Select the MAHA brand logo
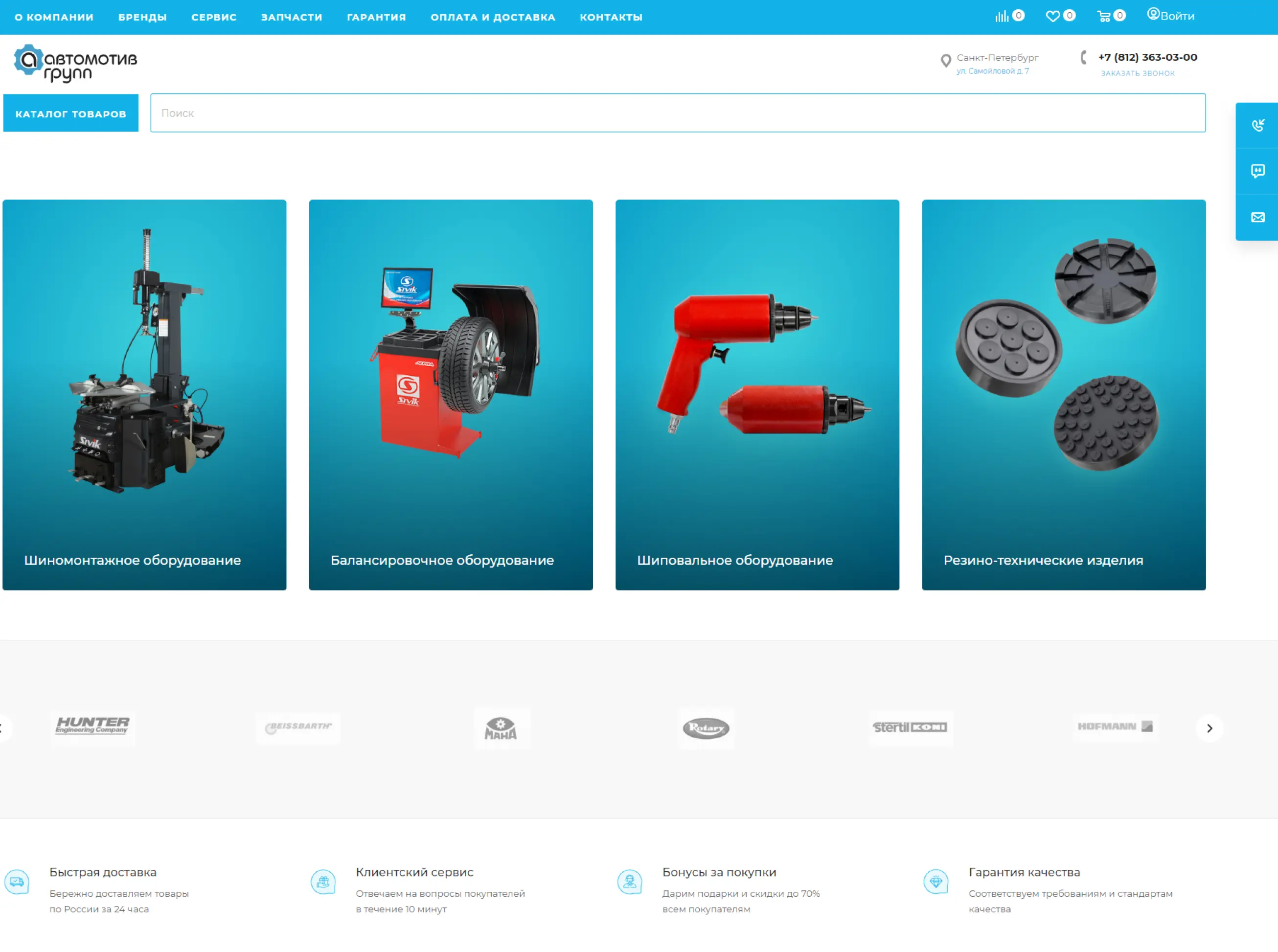 tap(500, 728)
